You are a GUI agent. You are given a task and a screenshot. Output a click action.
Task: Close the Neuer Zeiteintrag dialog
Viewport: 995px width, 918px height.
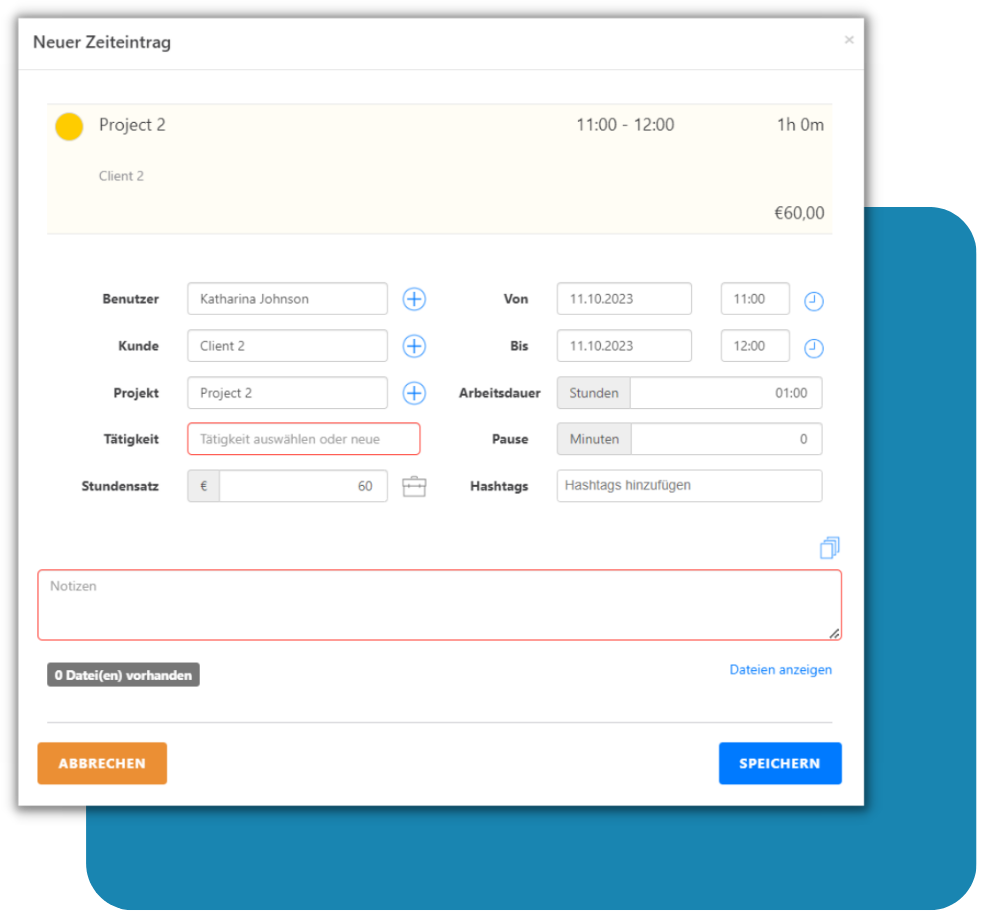[x=849, y=40]
